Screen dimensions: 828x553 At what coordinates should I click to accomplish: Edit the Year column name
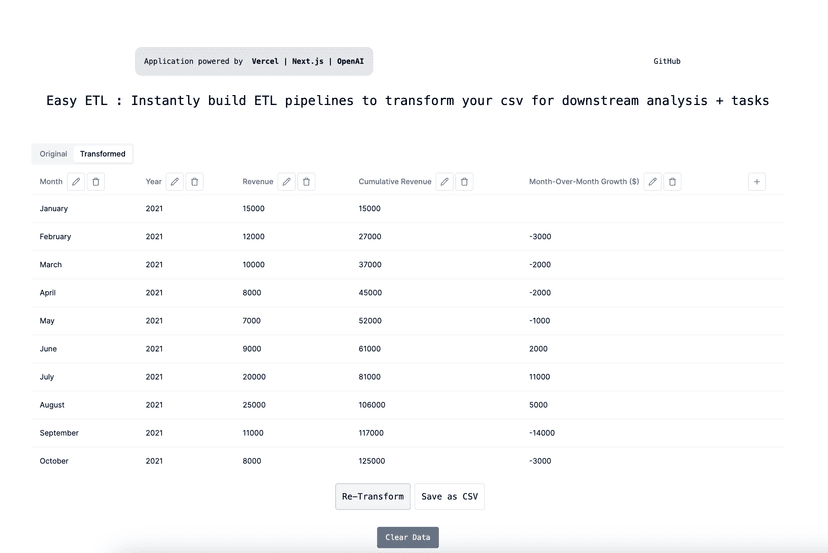pos(175,182)
